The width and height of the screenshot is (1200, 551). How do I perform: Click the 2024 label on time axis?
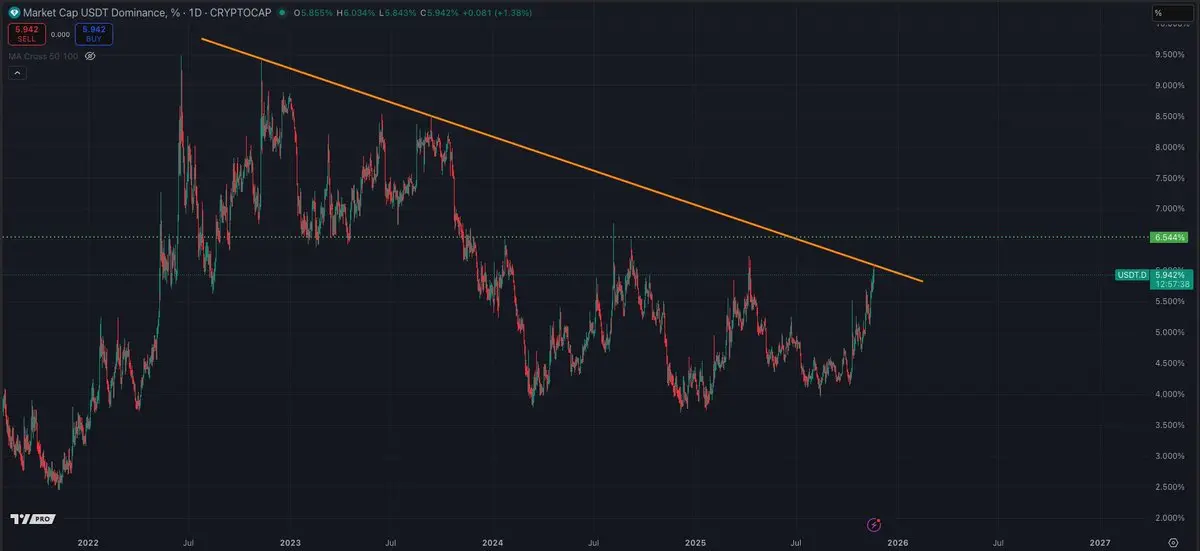pos(493,543)
